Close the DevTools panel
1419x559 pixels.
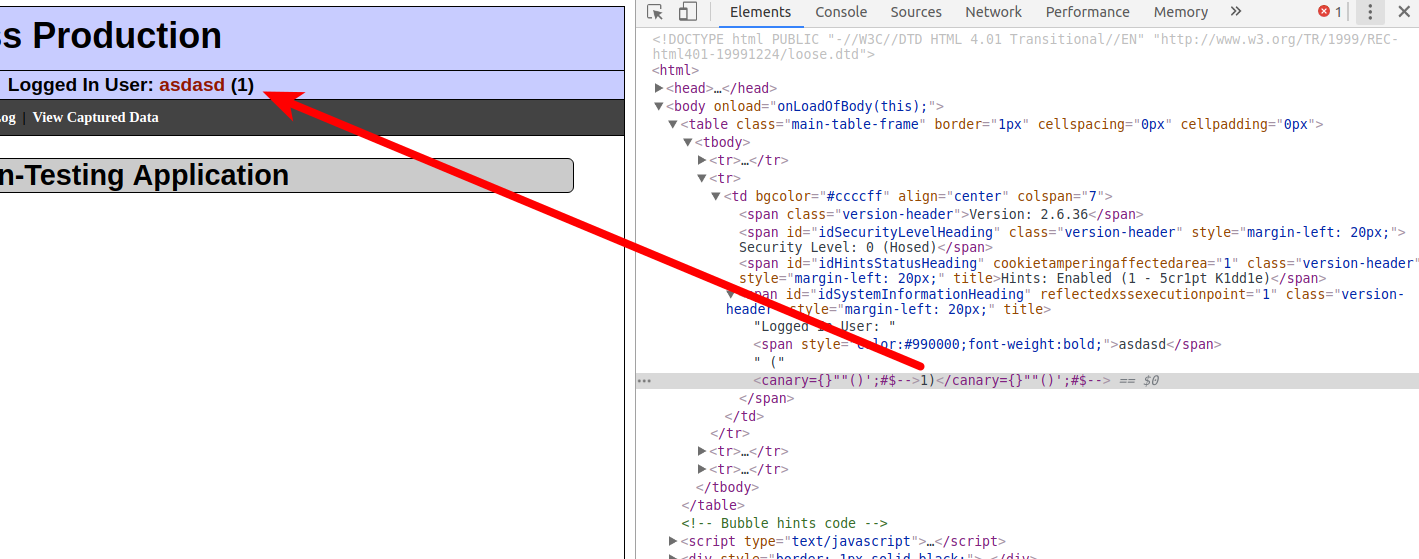click(1403, 12)
